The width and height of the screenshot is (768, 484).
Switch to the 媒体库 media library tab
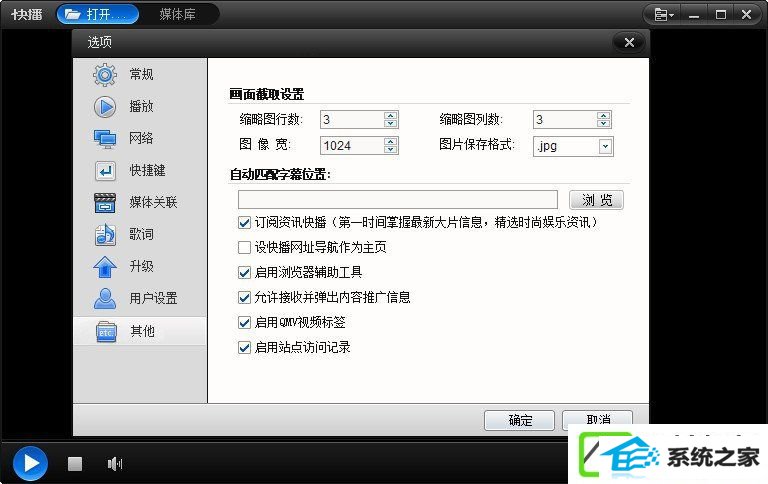pyautogui.click(x=177, y=15)
